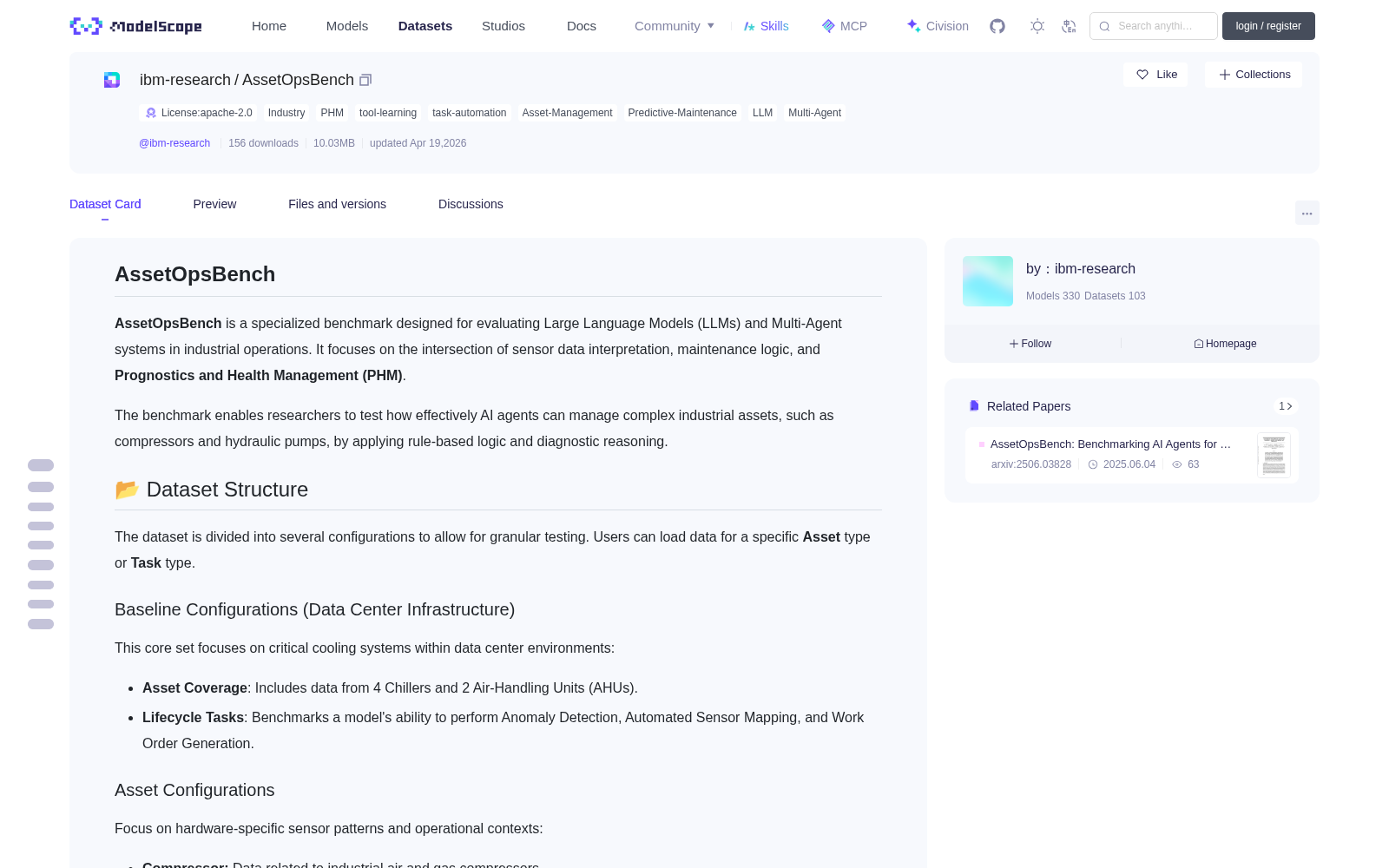Click the Asset-Management tag

[x=567, y=113]
